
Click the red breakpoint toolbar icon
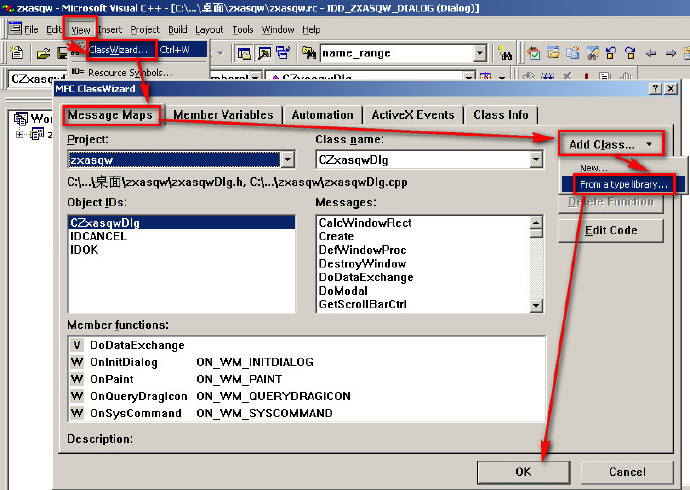click(x=586, y=77)
